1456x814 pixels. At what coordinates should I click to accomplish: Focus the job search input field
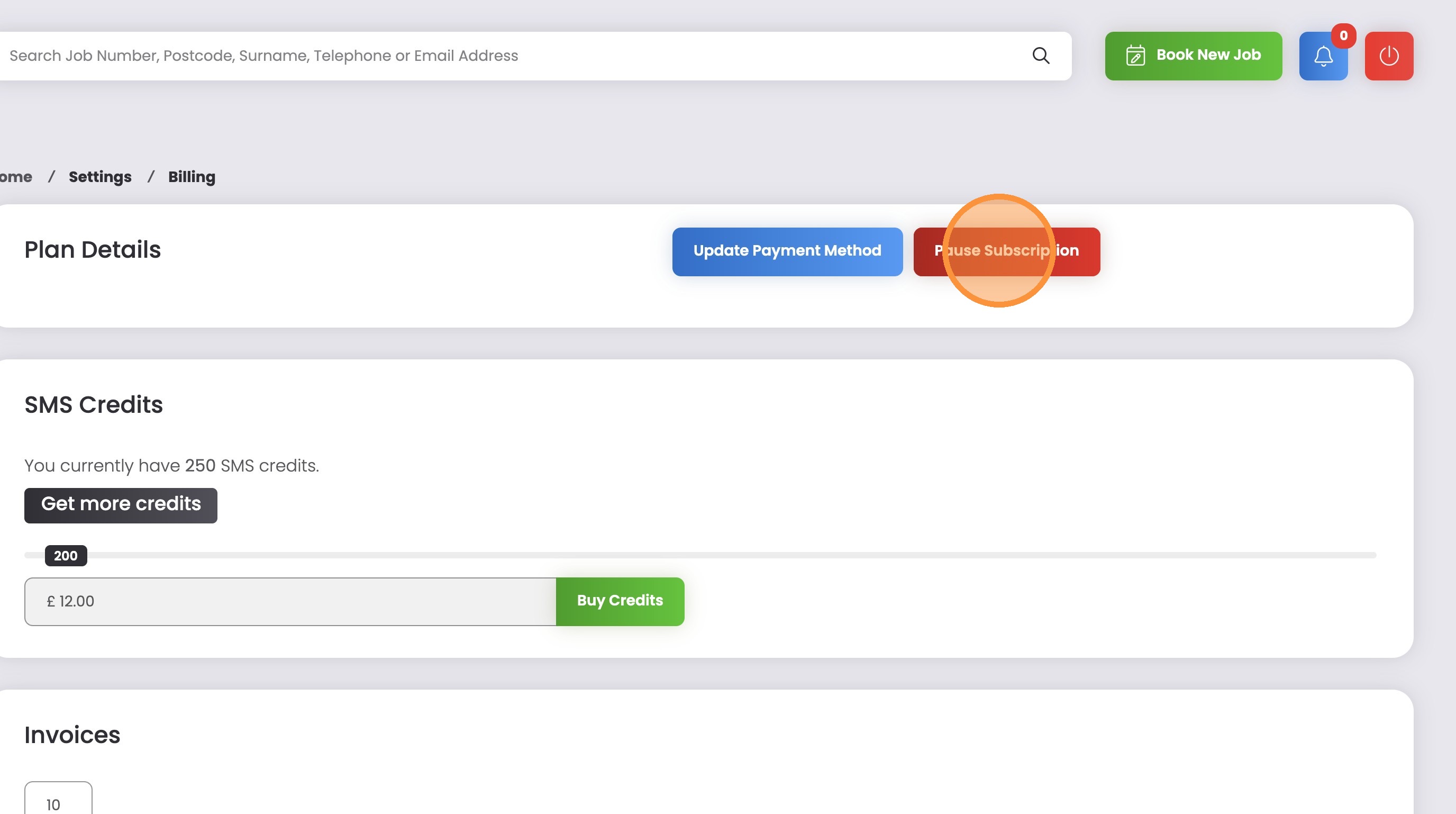[x=508, y=56]
